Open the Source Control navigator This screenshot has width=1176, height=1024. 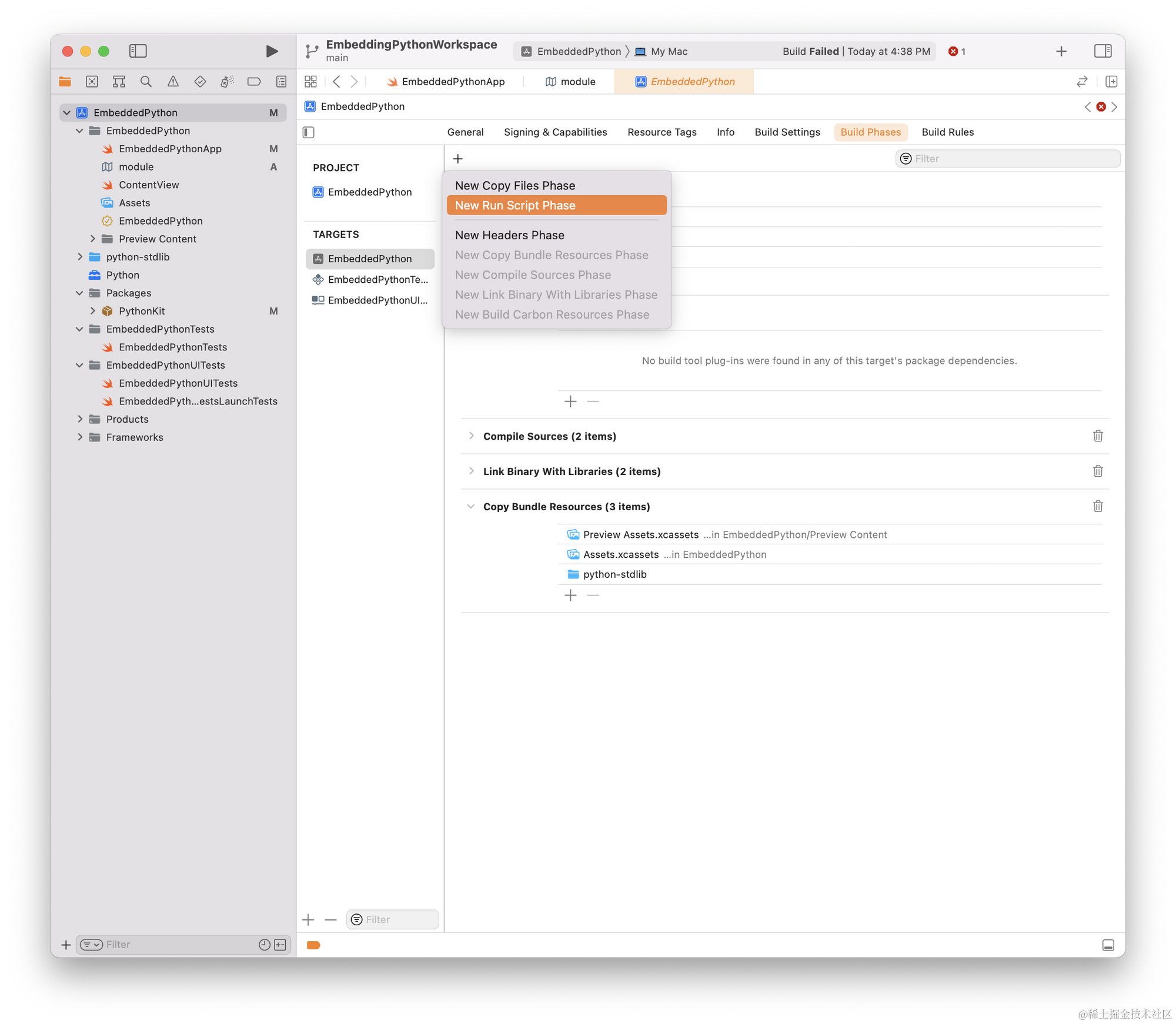tap(92, 82)
